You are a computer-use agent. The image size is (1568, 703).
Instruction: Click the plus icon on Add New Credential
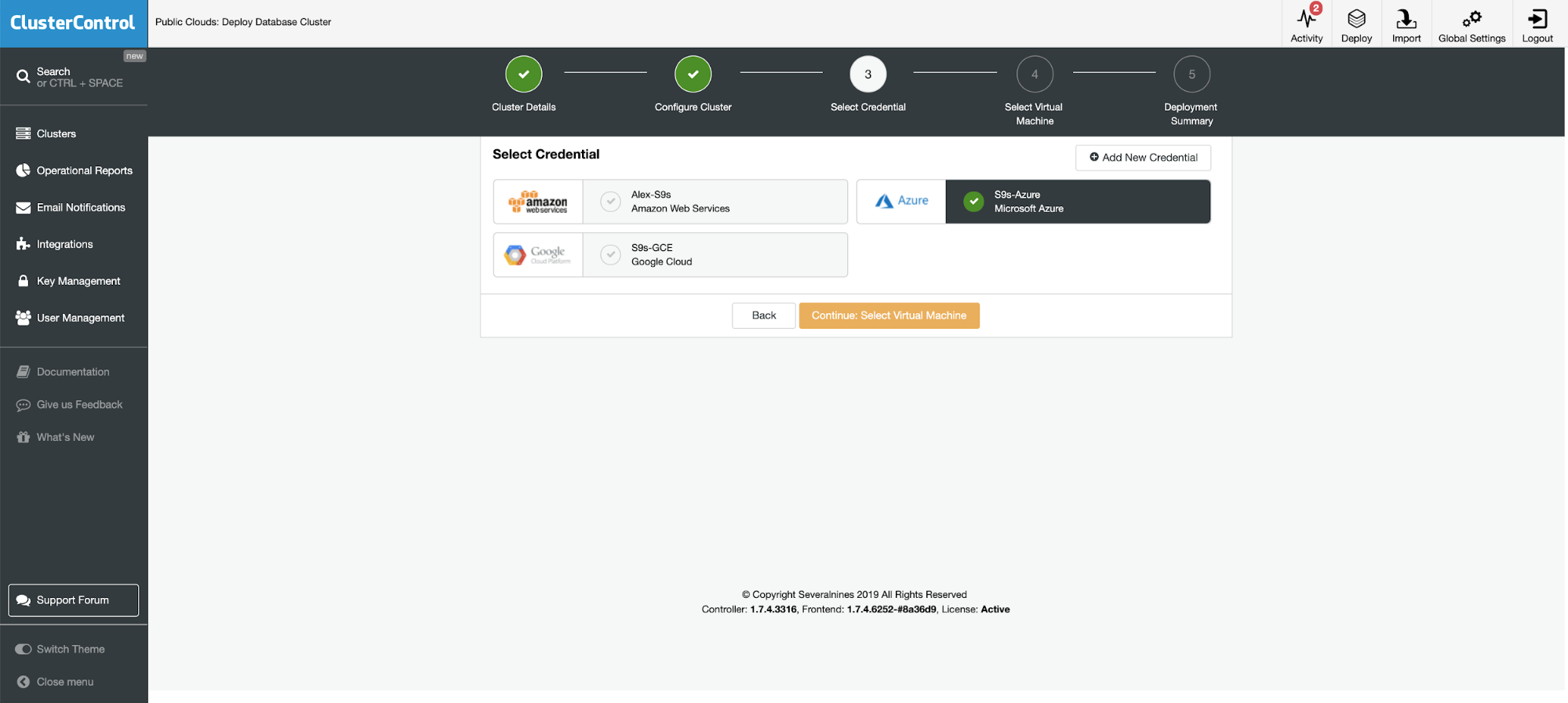coord(1094,157)
